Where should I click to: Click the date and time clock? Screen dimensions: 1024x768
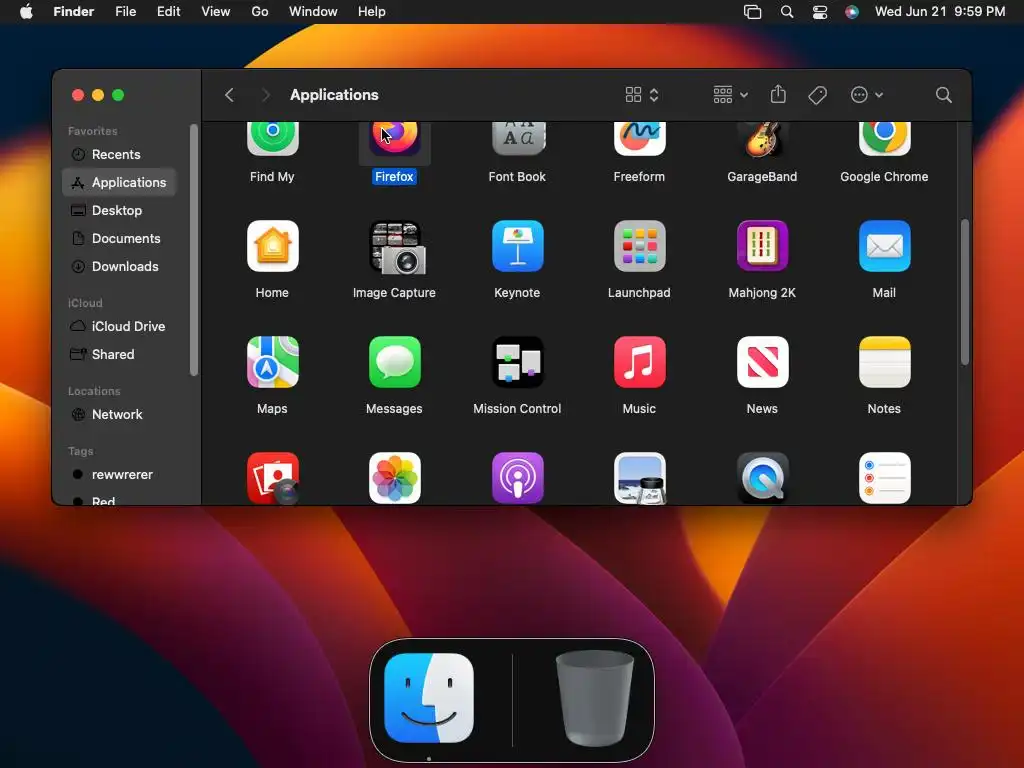[940, 12]
